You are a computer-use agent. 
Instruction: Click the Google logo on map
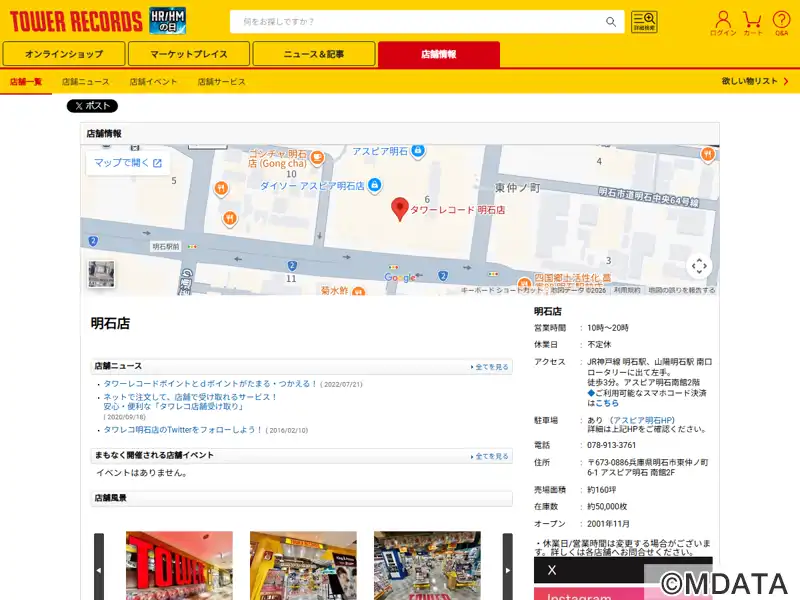[x=400, y=277]
